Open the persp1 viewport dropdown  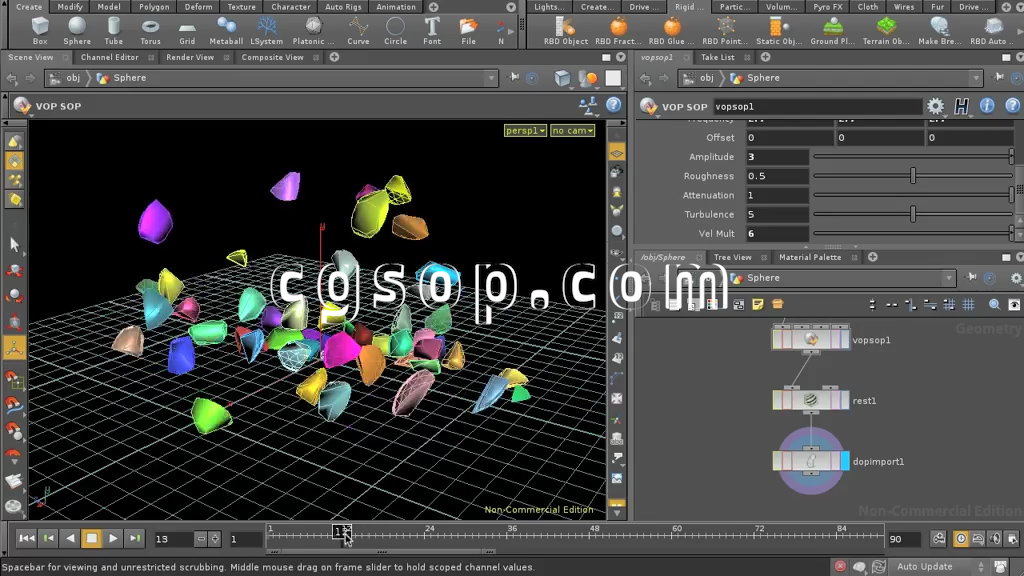click(x=525, y=131)
